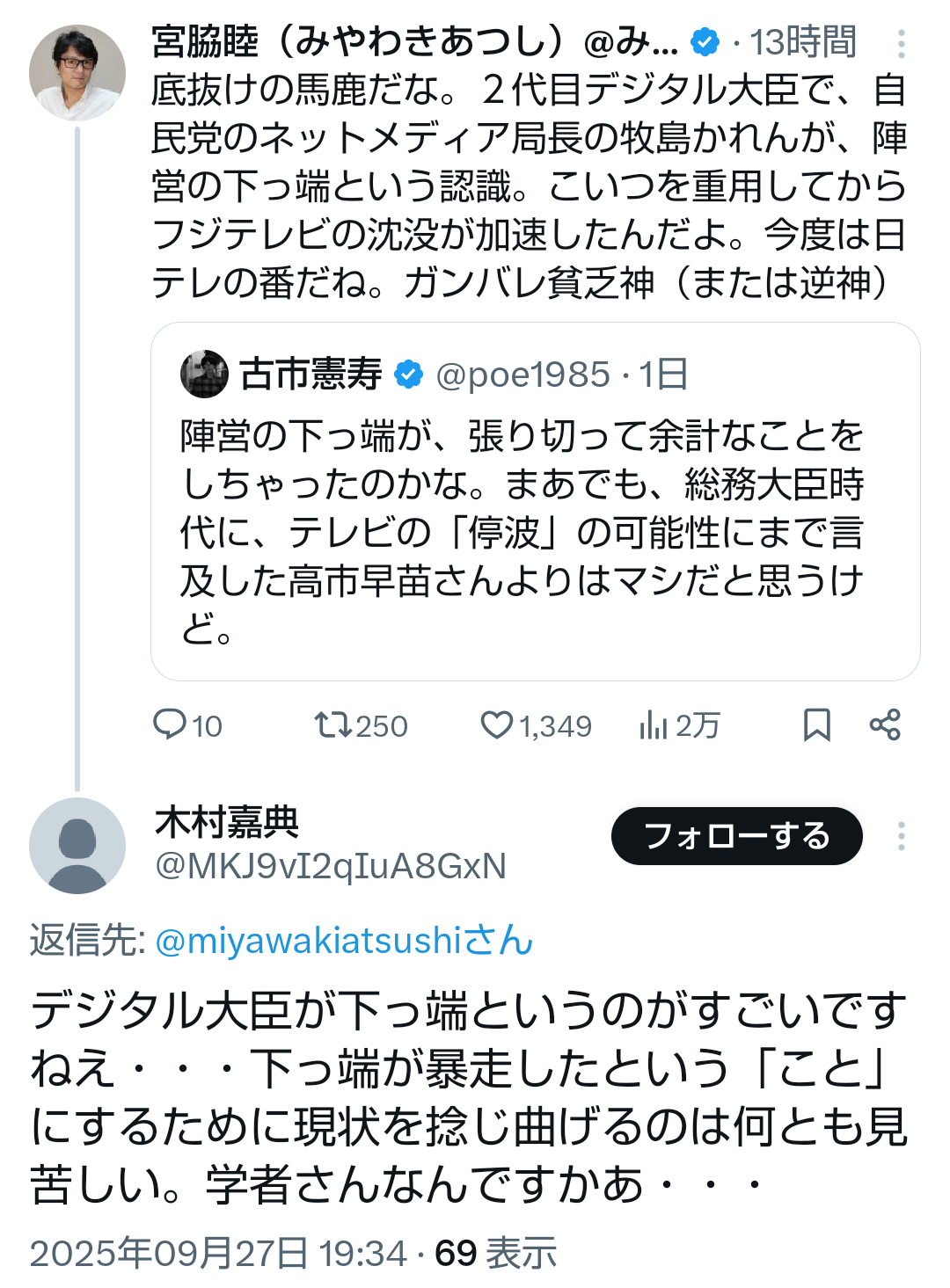
Task: Open the 69 表示 view count
Action: click(x=496, y=1253)
